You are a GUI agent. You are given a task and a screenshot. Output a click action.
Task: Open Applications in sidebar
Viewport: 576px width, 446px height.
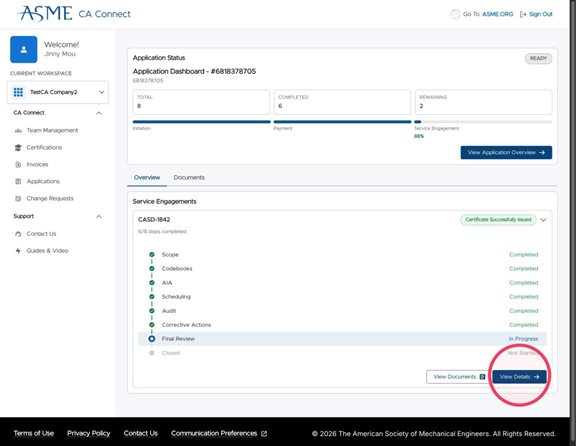(43, 181)
